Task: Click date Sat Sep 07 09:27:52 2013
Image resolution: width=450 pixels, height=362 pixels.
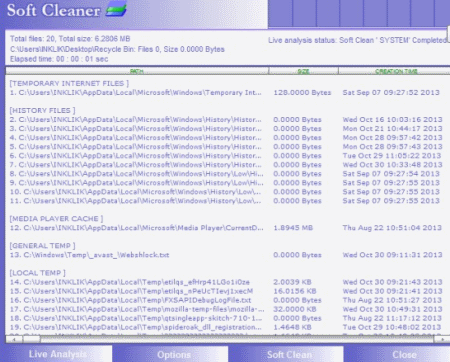Action: pos(391,93)
